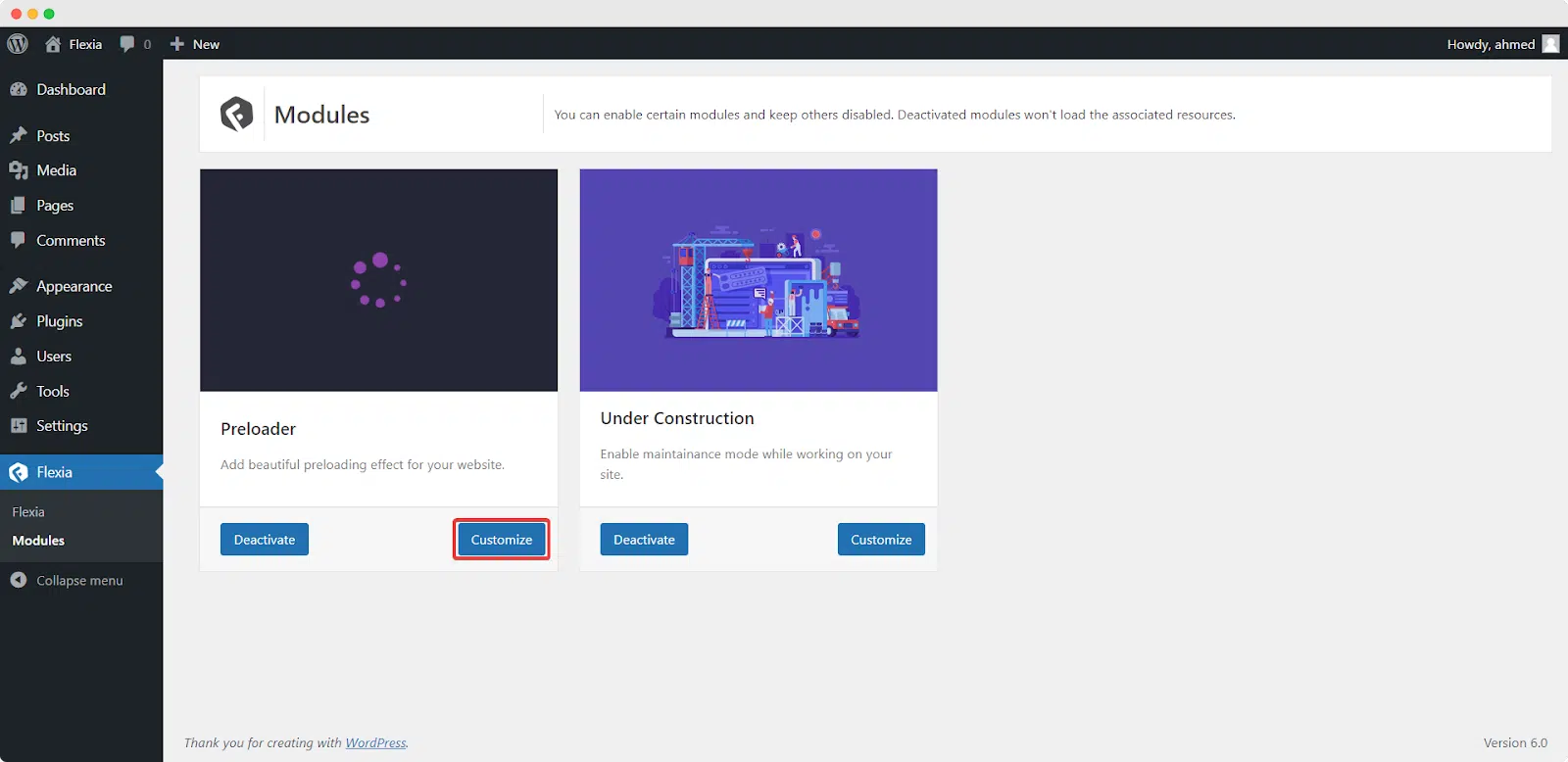Customize the Under Construction module
1568x762 pixels.
[x=881, y=540]
